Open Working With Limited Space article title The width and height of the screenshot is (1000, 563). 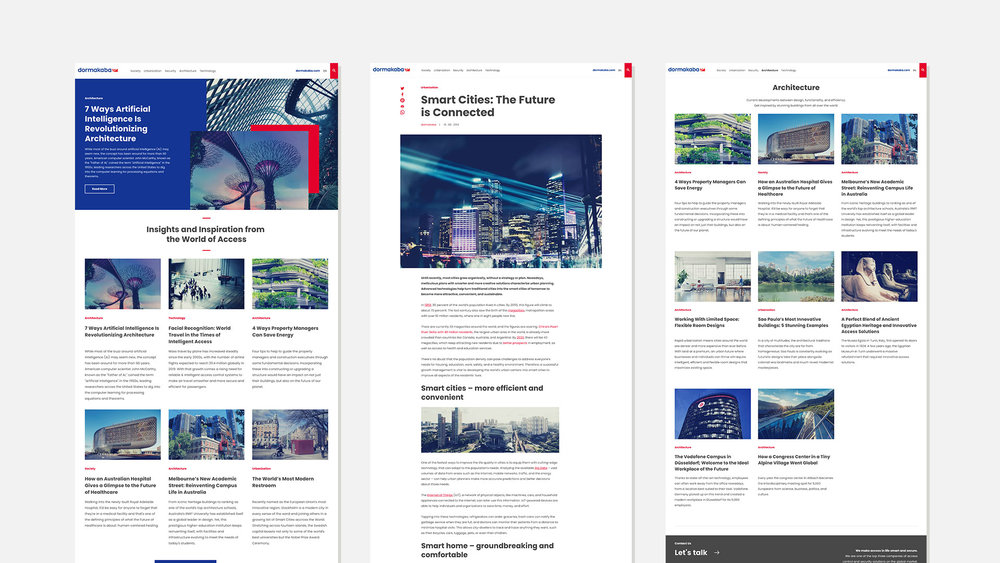tap(707, 322)
